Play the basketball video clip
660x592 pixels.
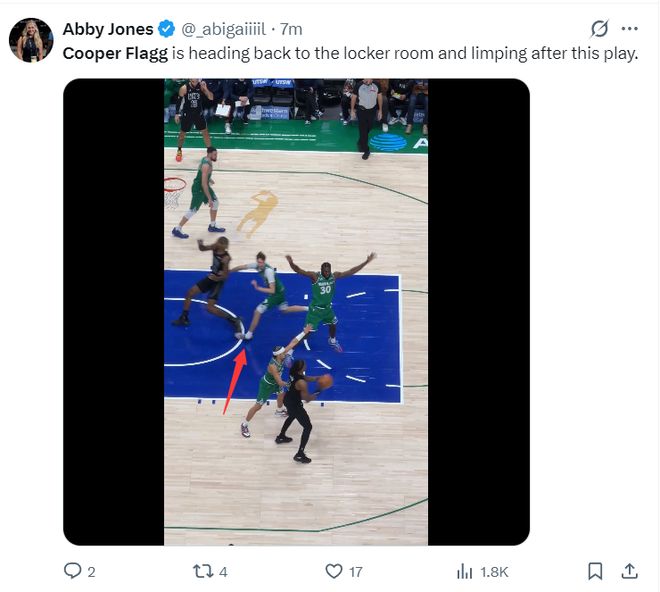pos(296,312)
